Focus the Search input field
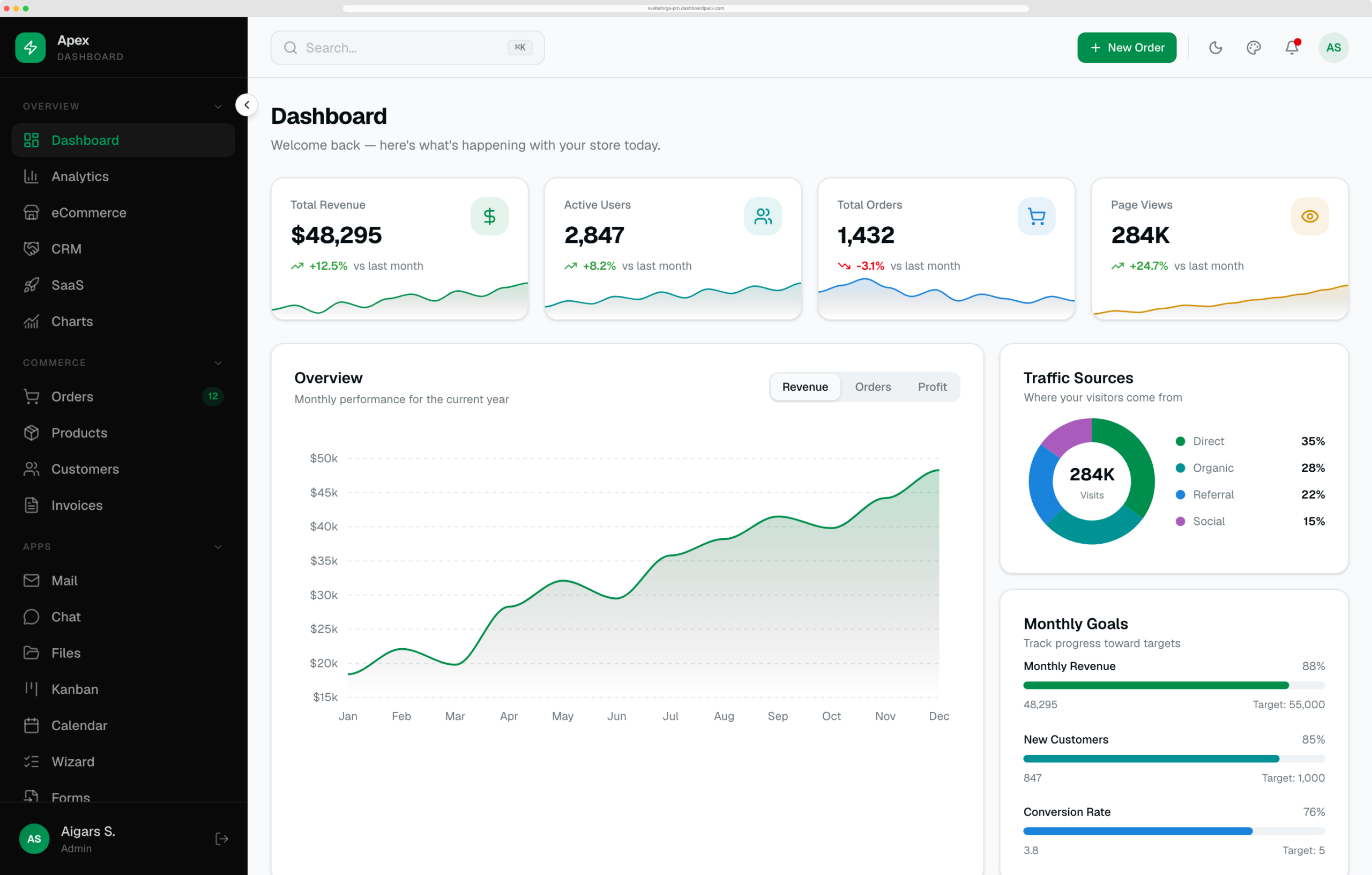1372x875 pixels. 407,48
